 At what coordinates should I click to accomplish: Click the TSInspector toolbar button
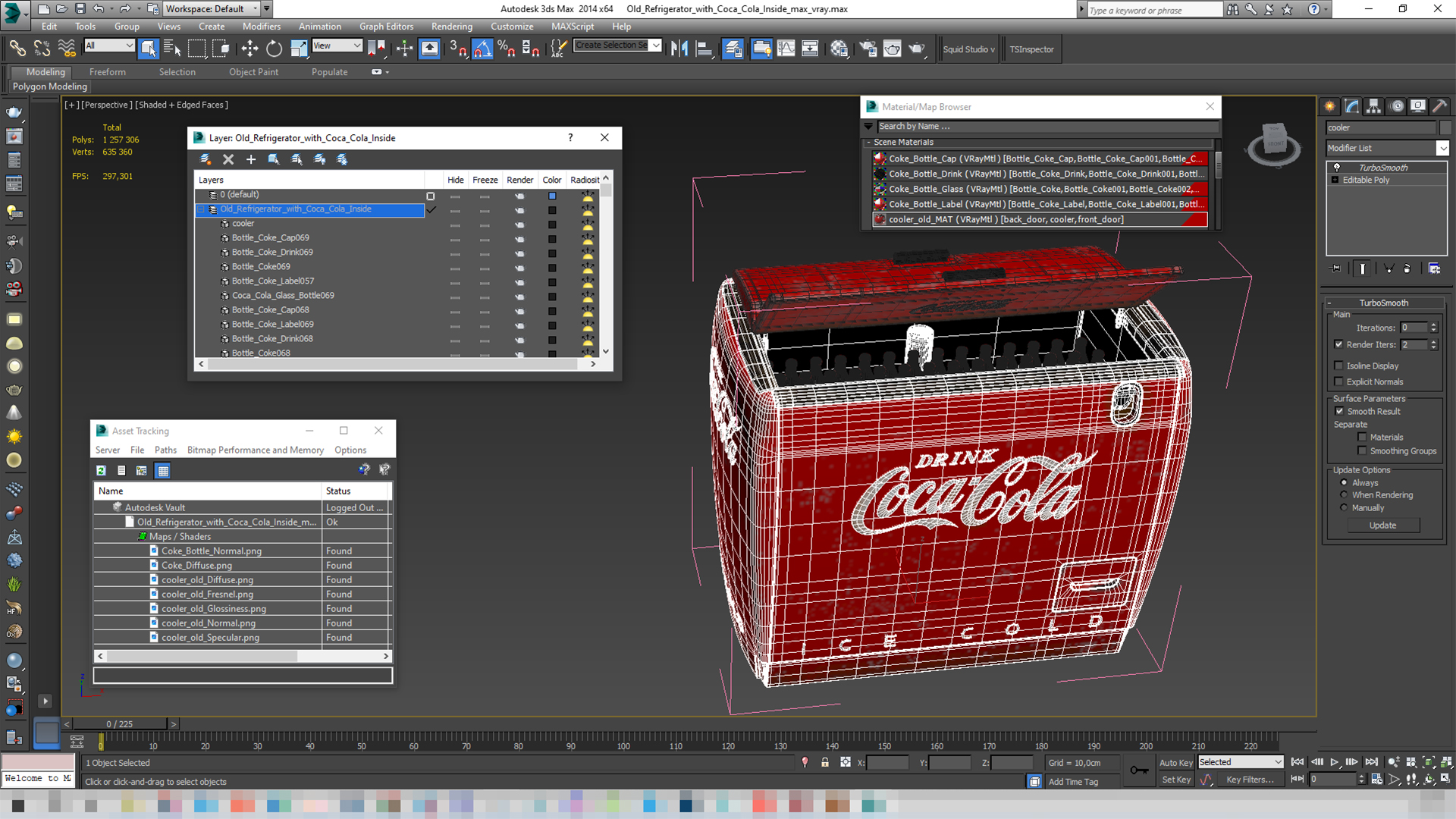1031,49
